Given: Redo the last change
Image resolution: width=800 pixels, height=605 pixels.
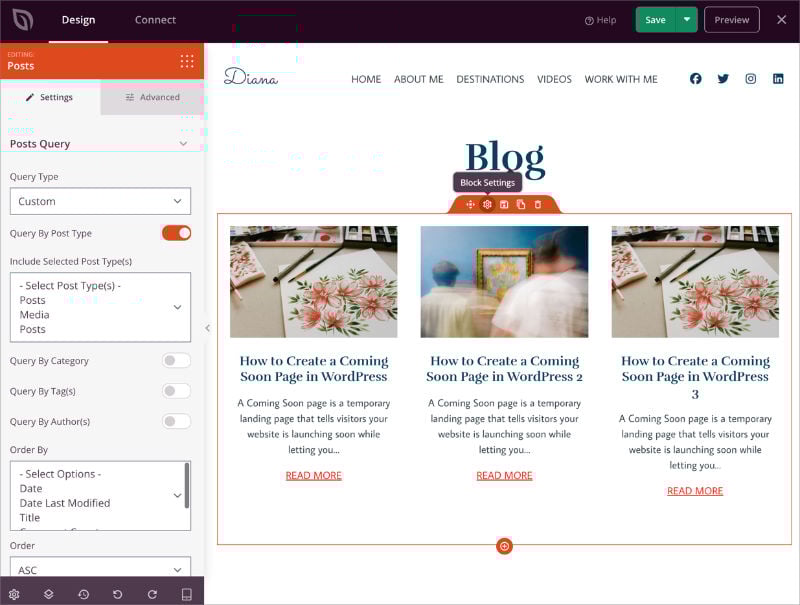Looking at the screenshot, I should [152, 593].
